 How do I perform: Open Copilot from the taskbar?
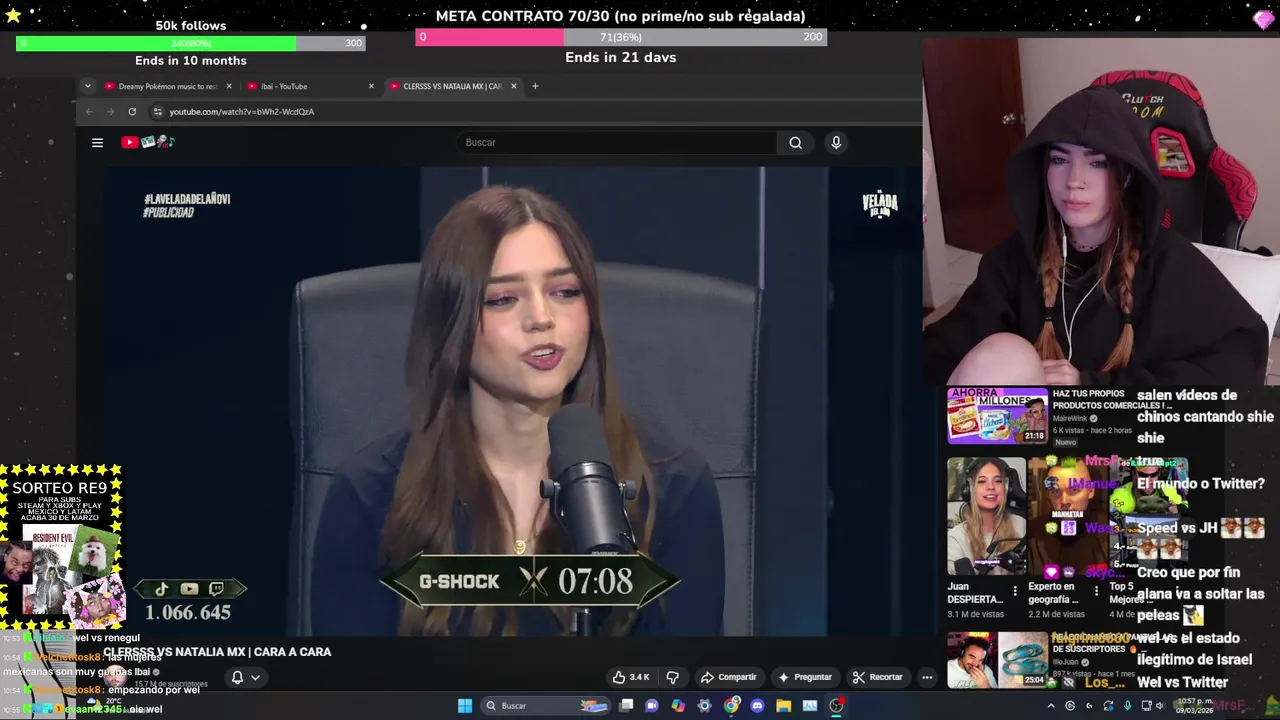point(678,705)
